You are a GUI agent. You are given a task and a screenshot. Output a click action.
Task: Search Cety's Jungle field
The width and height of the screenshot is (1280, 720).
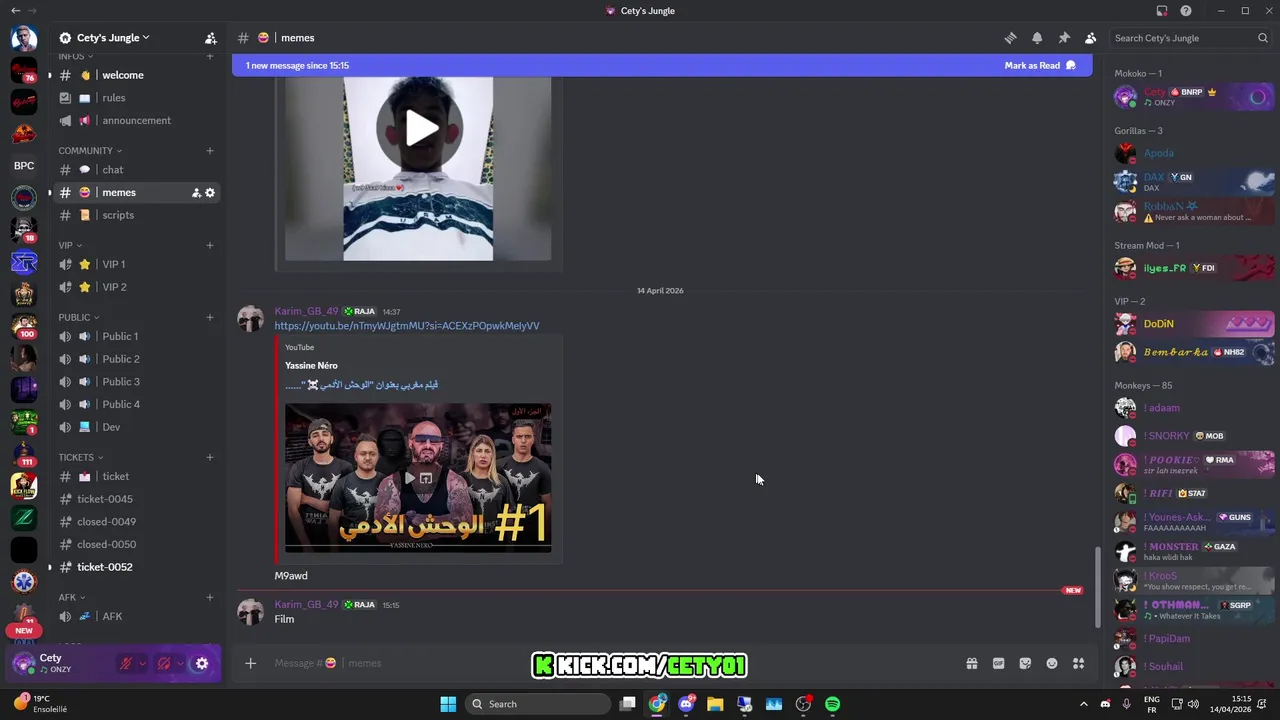tap(1190, 38)
